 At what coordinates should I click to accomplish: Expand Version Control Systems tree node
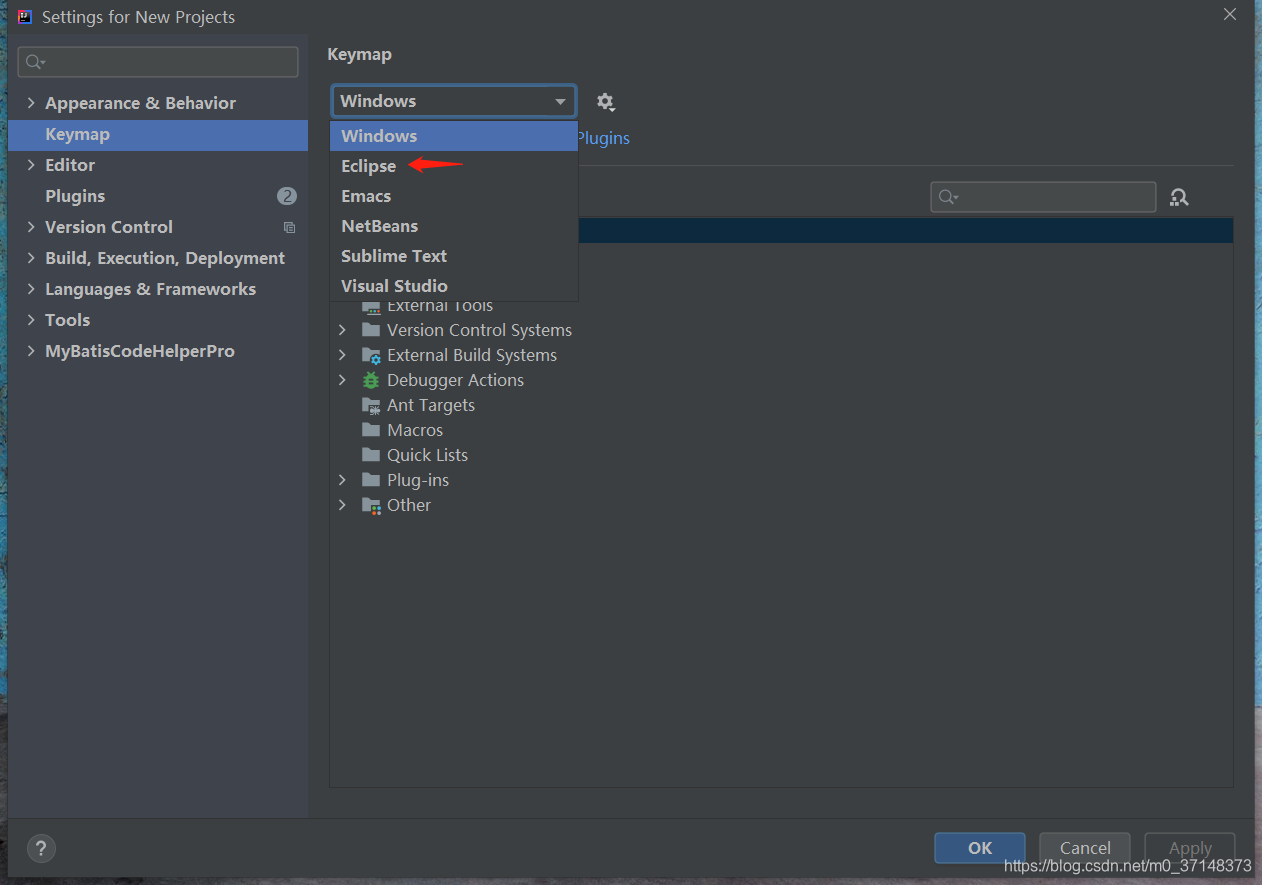tap(342, 330)
